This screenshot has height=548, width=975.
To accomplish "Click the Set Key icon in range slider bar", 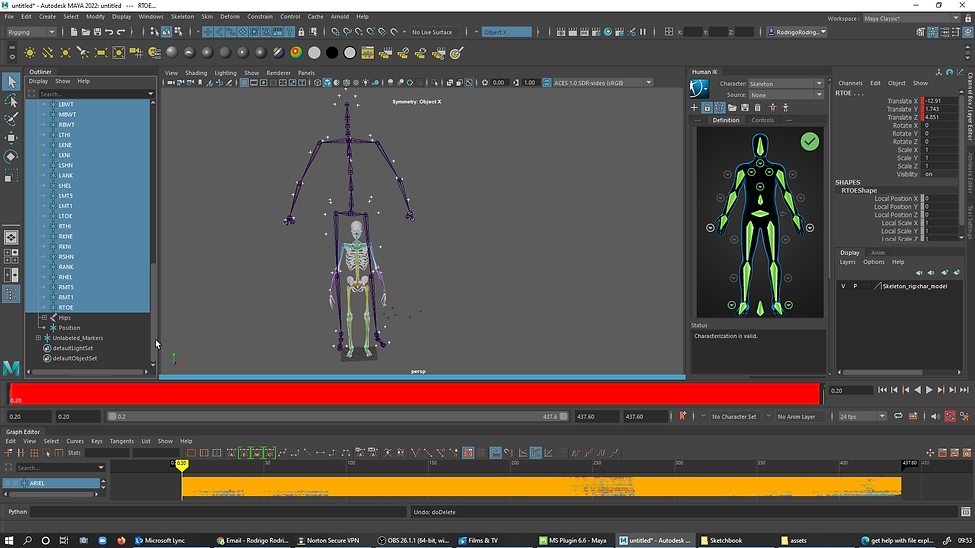I will (683, 416).
